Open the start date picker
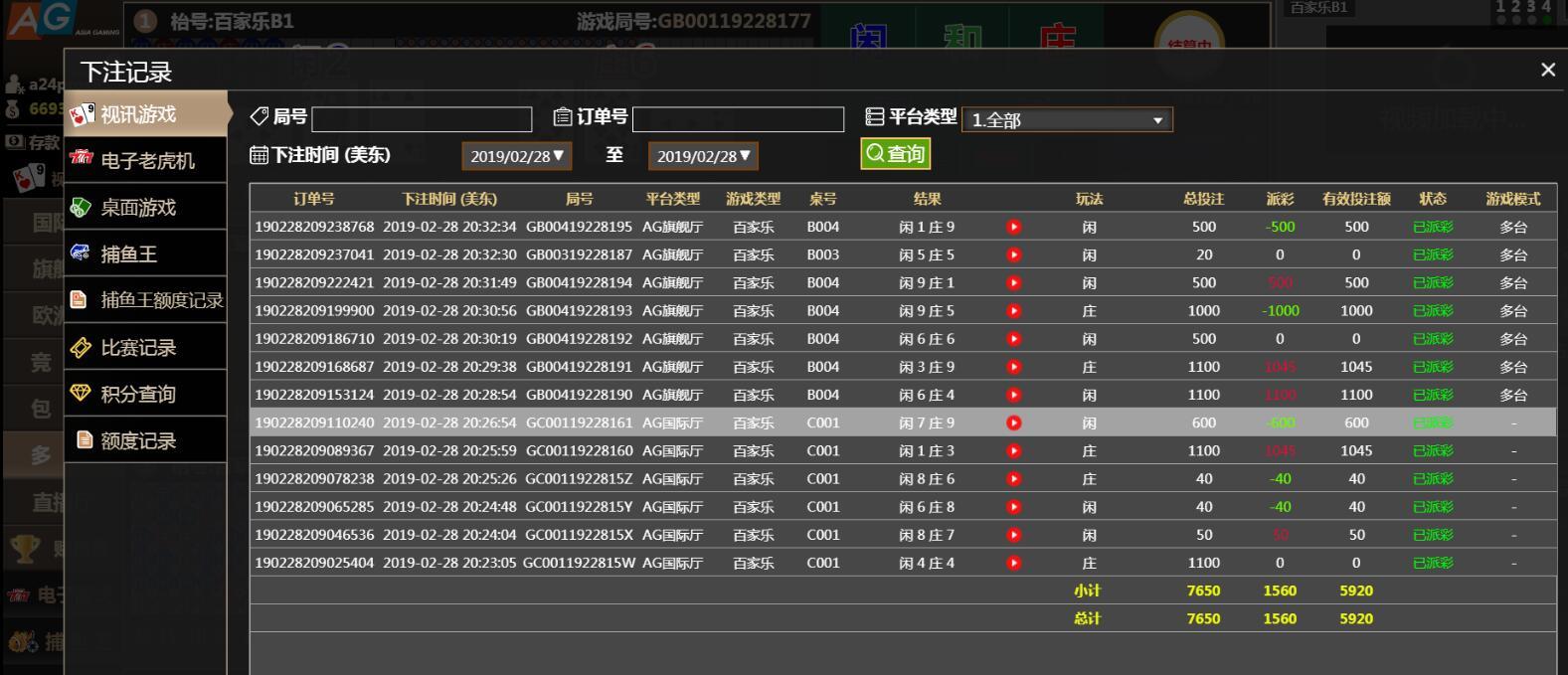This screenshot has width=1568, height=675. tap(516, 156)
